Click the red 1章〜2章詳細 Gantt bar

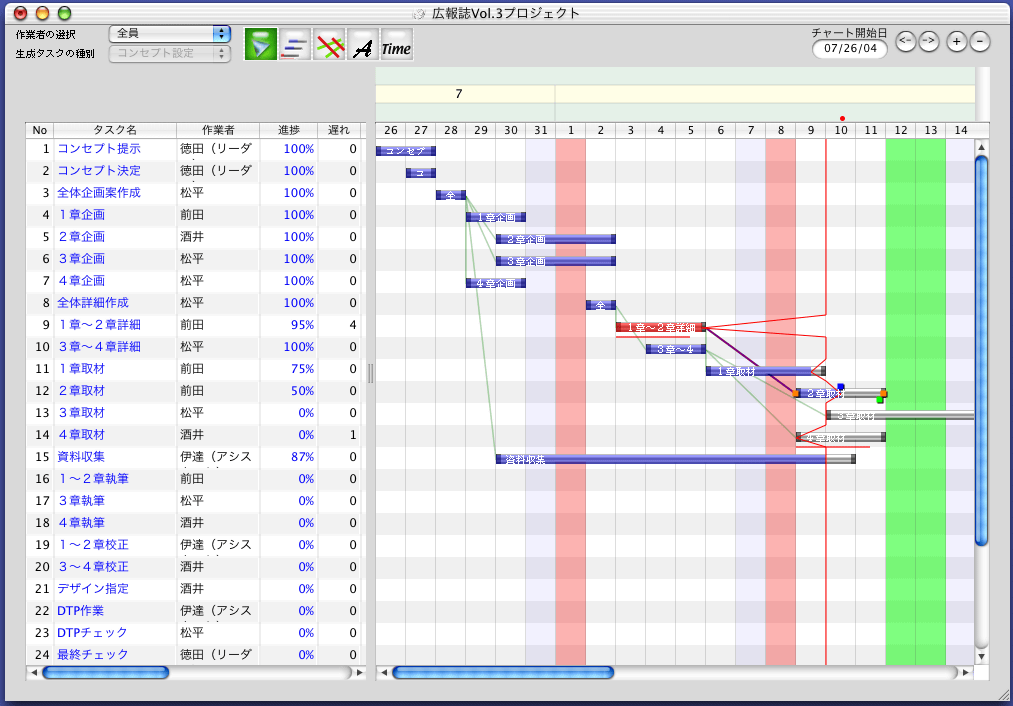(661, 327)
